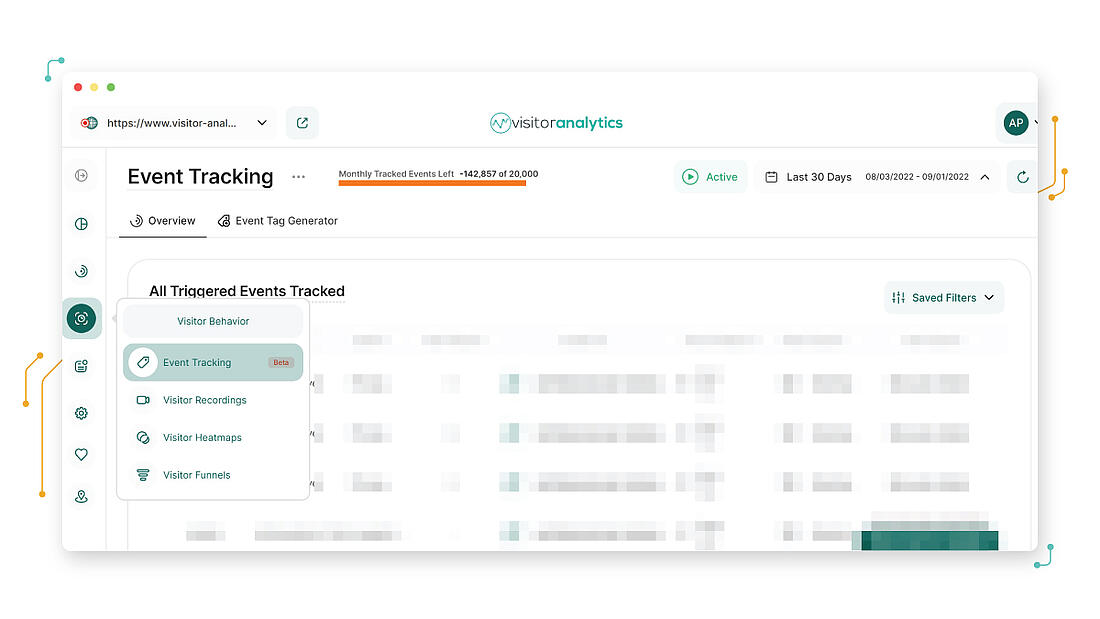Expand the sidebar with arrow icon
This screenshot has width=1100, height=619.
[81, 175]
